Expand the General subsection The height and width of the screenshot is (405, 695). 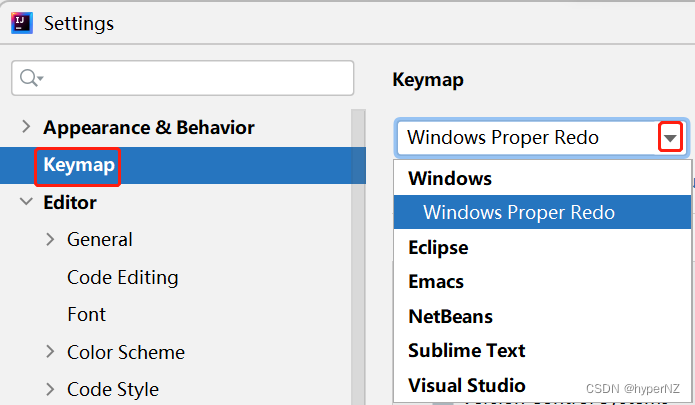[50, 239]
